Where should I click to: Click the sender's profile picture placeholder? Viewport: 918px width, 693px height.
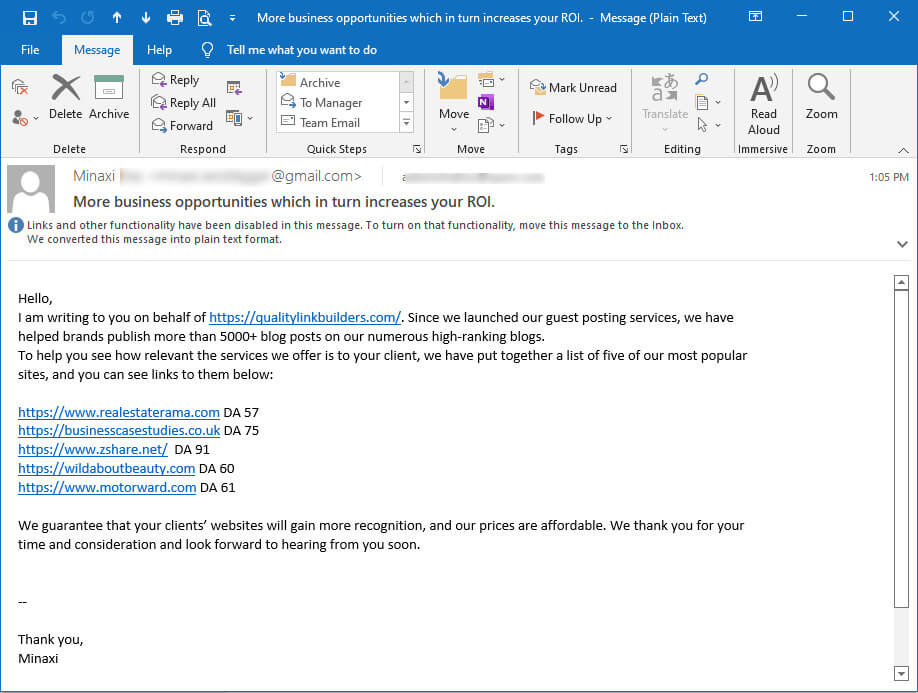click(31, 188)
